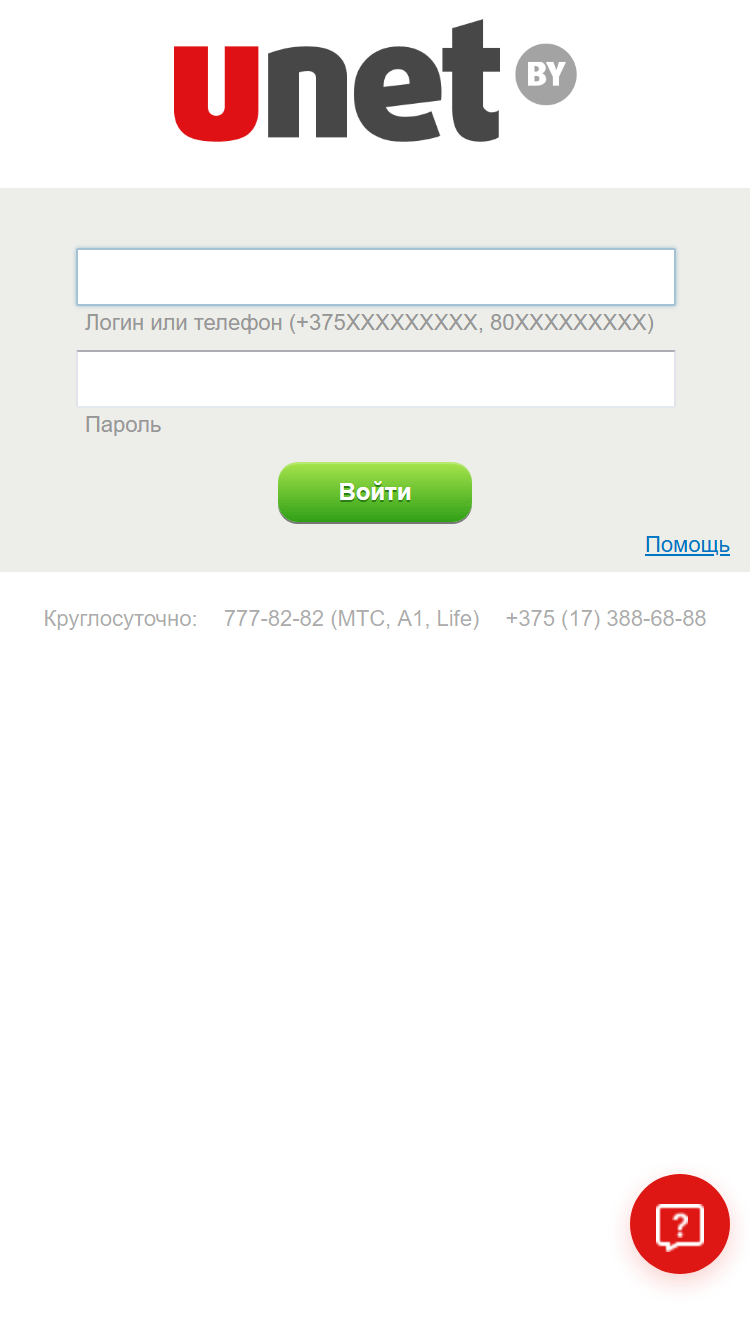750x1334 pixels.
Task: Open the red help chat bubble
Action: tap(680, 1224)
